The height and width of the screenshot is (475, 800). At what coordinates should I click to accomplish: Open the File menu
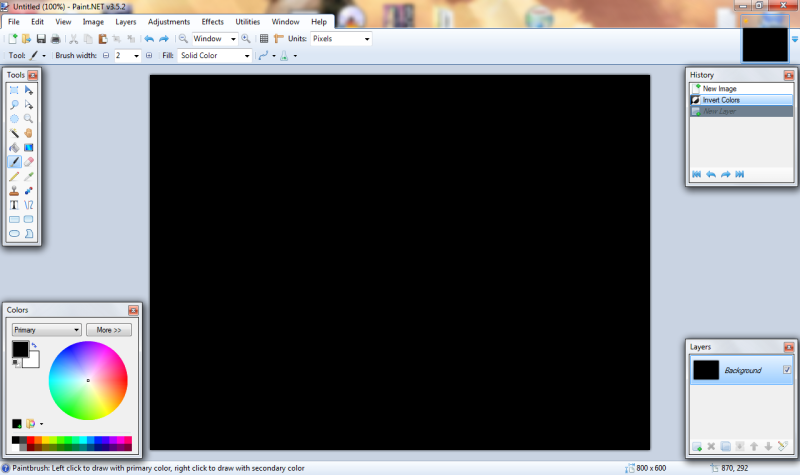click(x=14, y=22)
